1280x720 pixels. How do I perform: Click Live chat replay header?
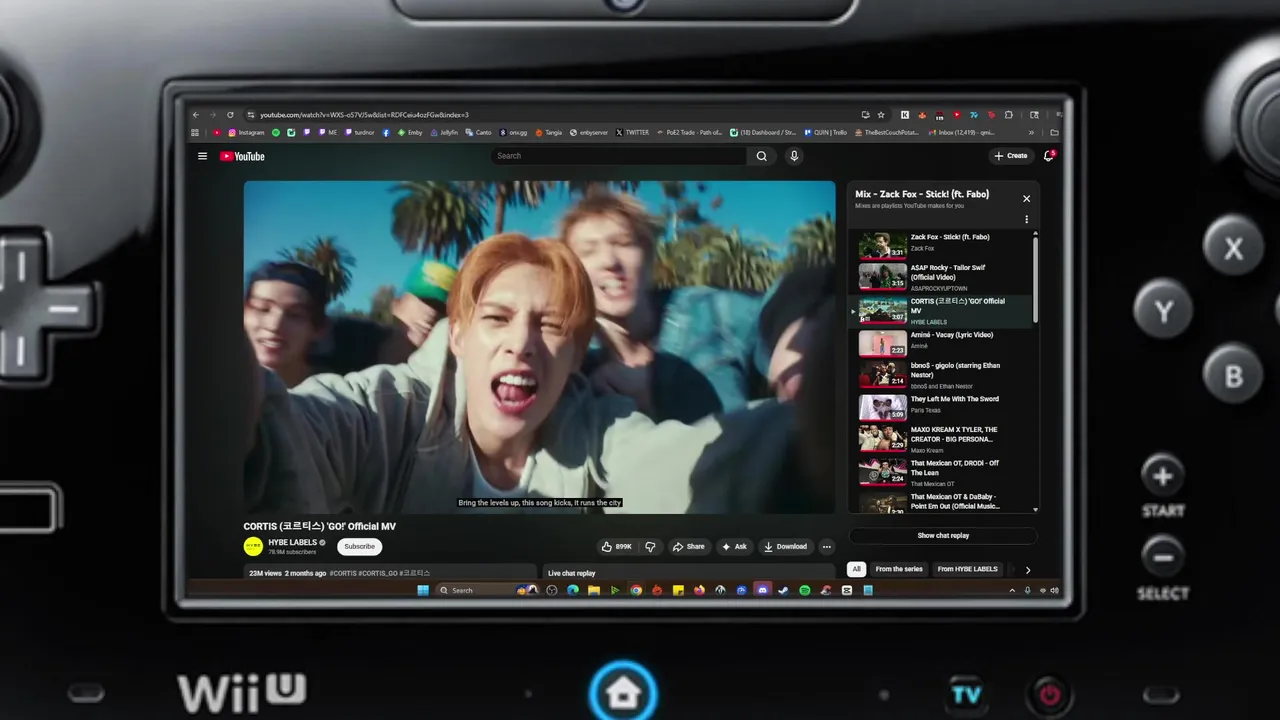pyautogui.click(x=571, y=573)
